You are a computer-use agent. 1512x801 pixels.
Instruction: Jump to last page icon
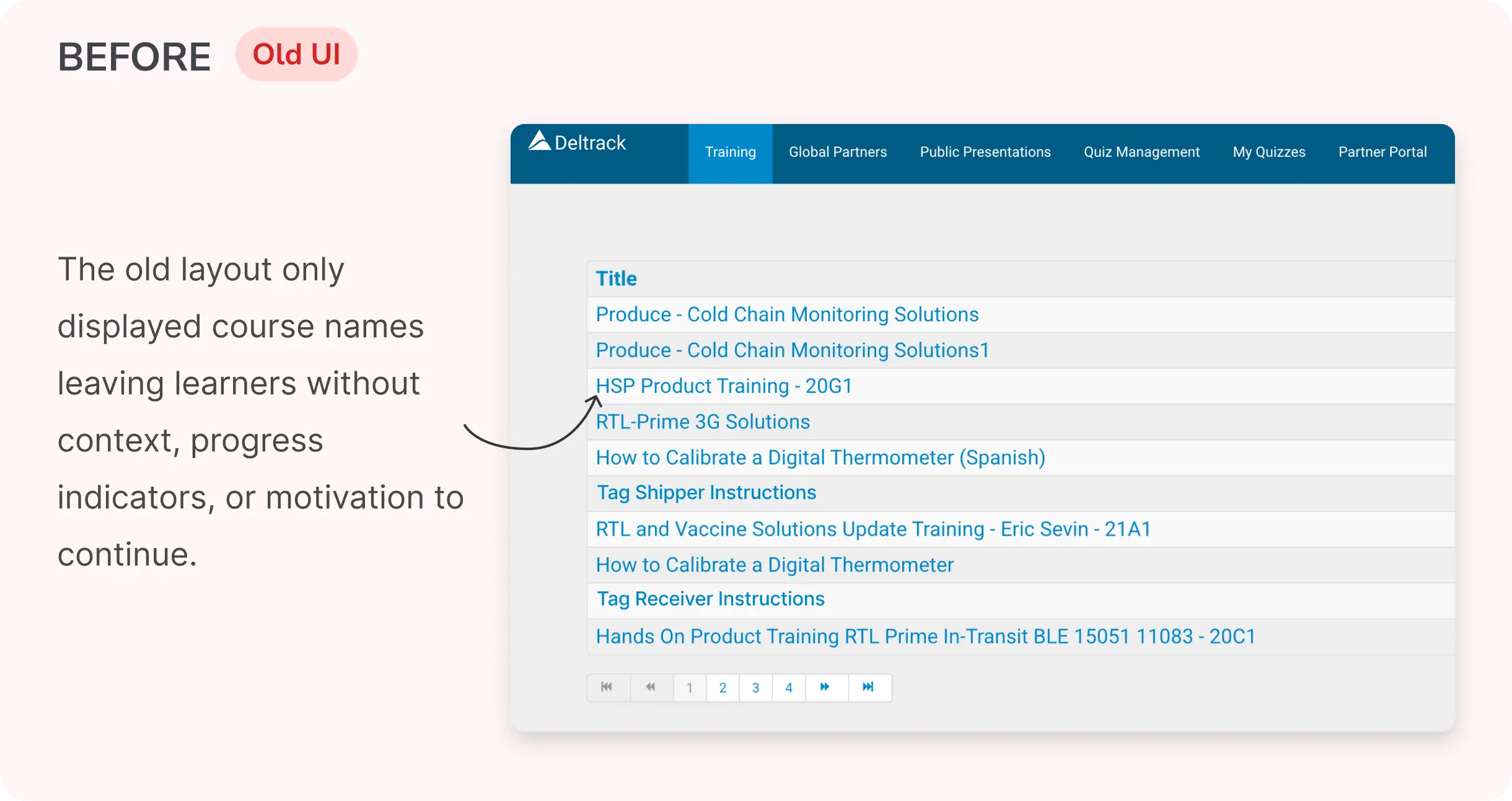click(x=868, y=687)
